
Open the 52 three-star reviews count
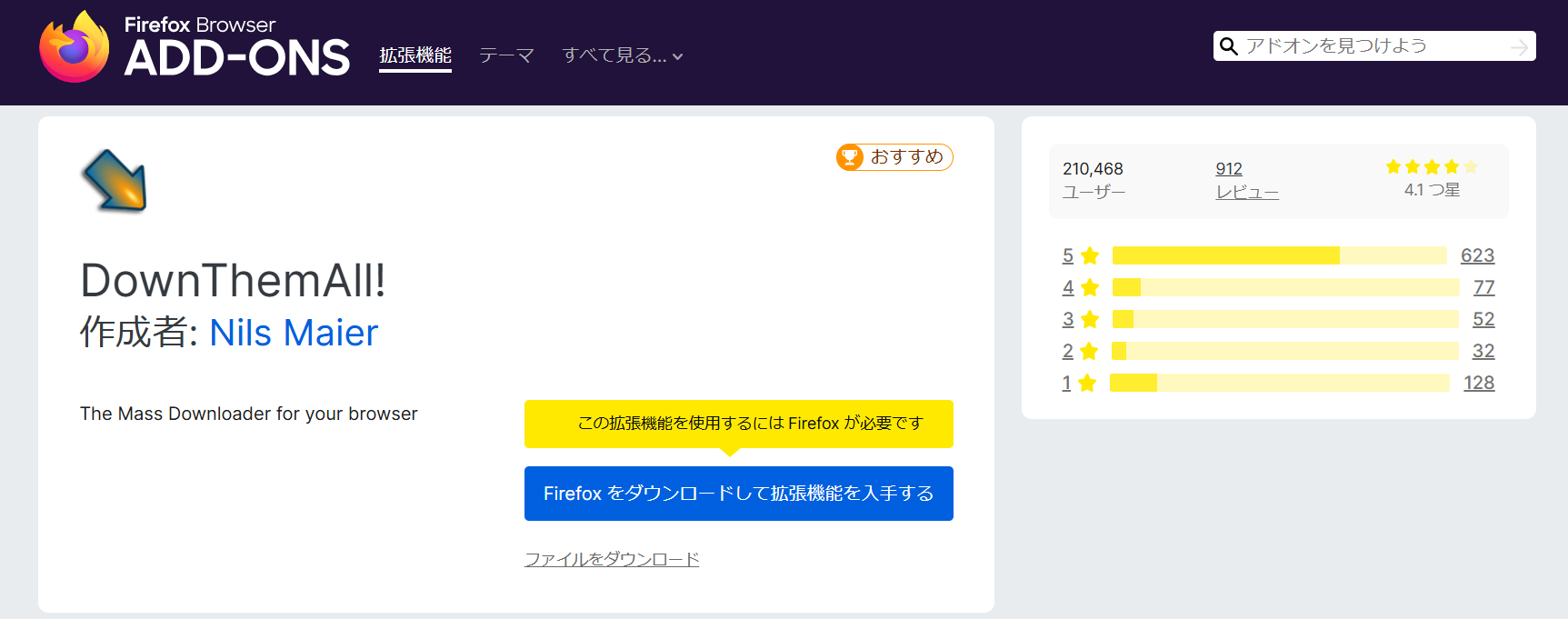[1483, 319]
